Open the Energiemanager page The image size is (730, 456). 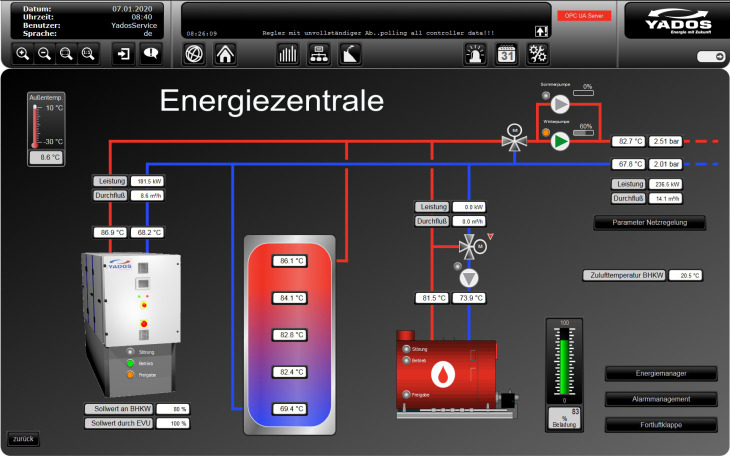tap(661, 374)
